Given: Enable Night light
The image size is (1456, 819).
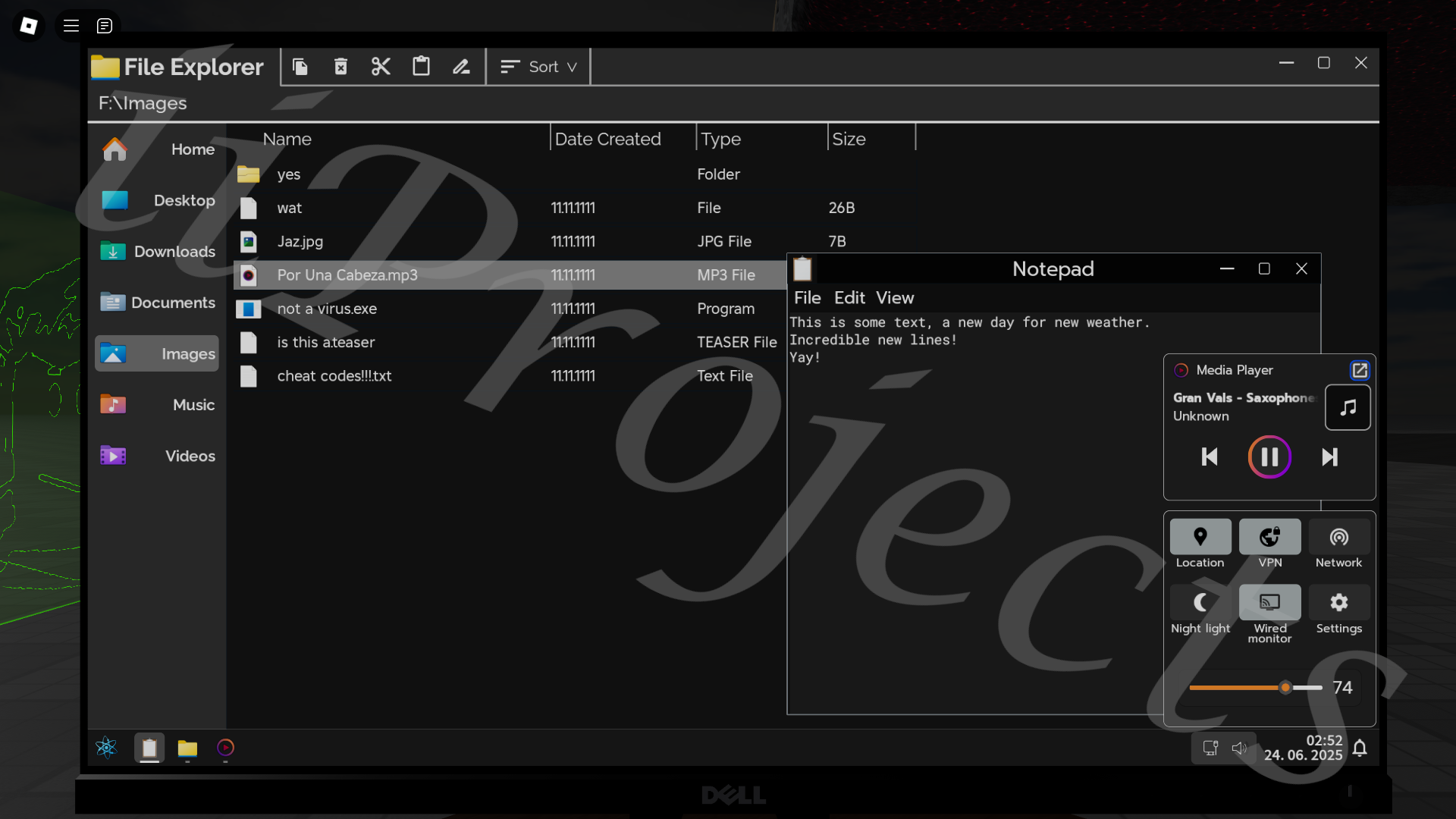Looking at the screenshot, I should pos(1200,603).
